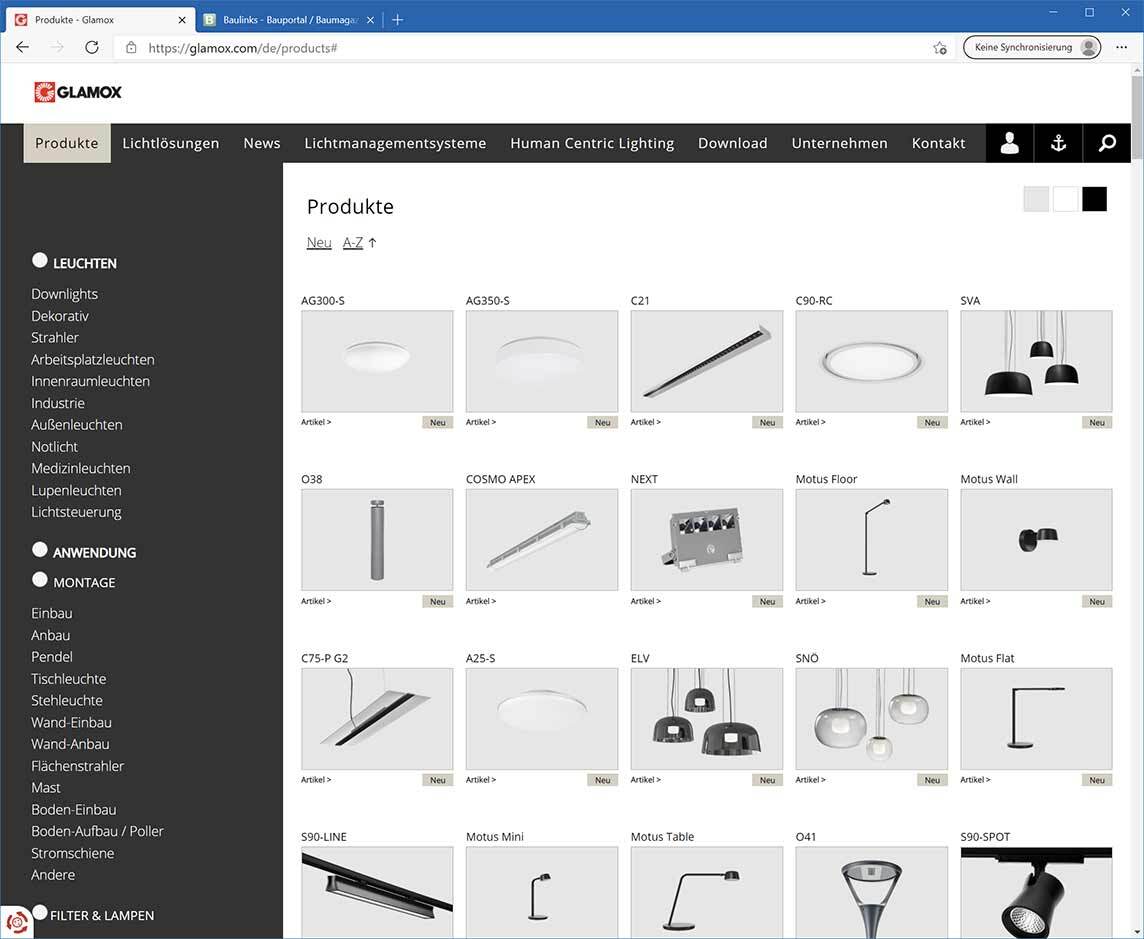Click the sort direction arrow beside A-Z
This screenshot has width=1144, height=939.
372,243
